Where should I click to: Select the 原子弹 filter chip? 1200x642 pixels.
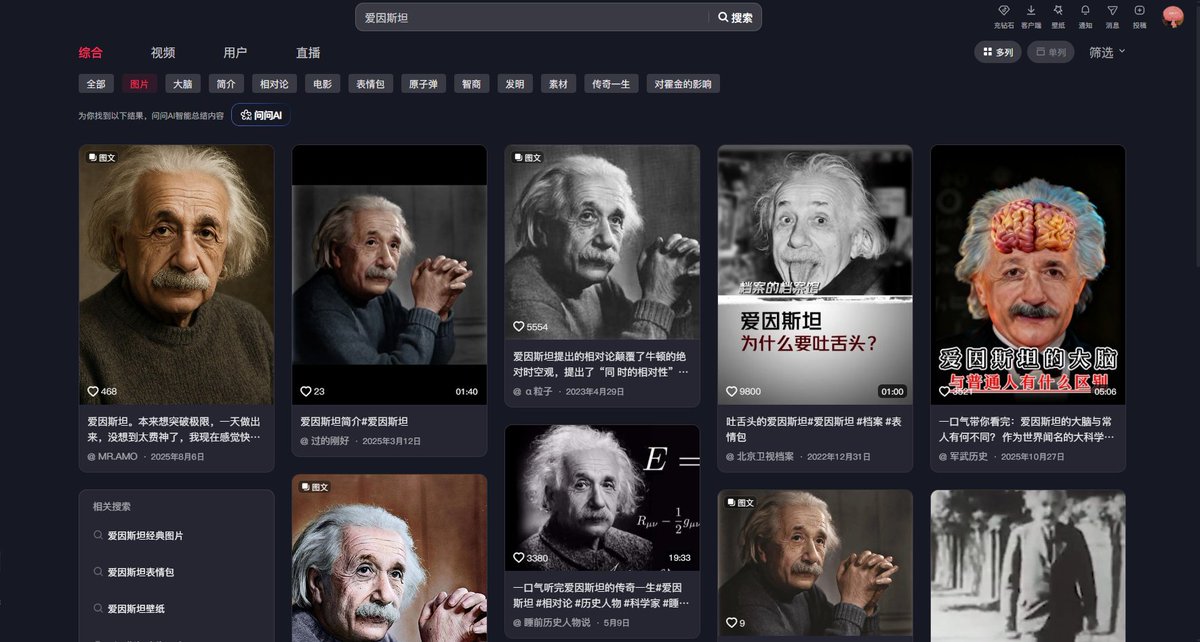click(423, 84)
